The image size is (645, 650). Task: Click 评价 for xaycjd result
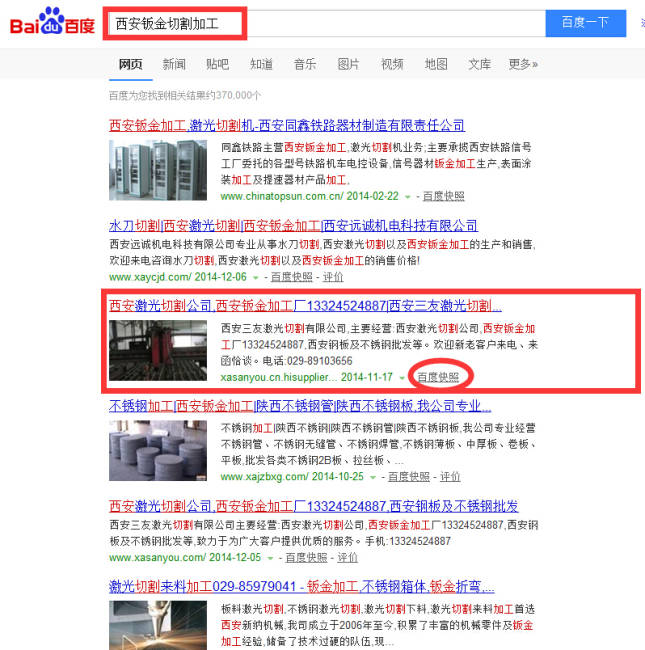tap(333, 277)
